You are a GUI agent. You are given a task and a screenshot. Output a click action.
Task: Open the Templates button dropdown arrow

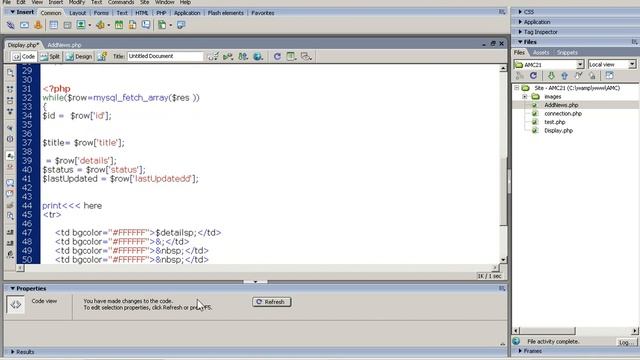click(x=171, y=25)
